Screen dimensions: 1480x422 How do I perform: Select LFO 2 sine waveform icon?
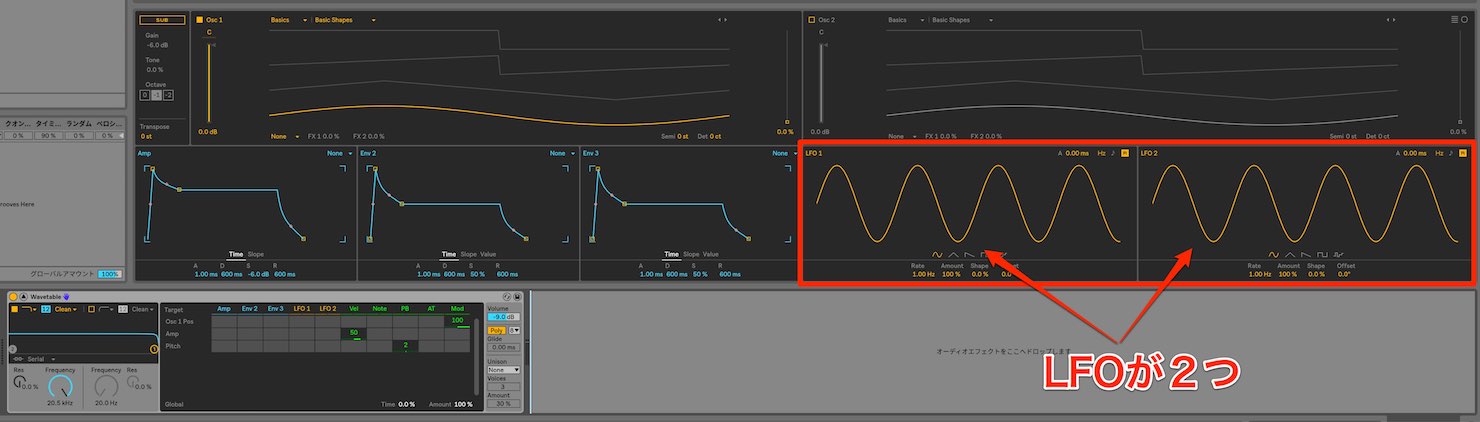pos(1273,255)
